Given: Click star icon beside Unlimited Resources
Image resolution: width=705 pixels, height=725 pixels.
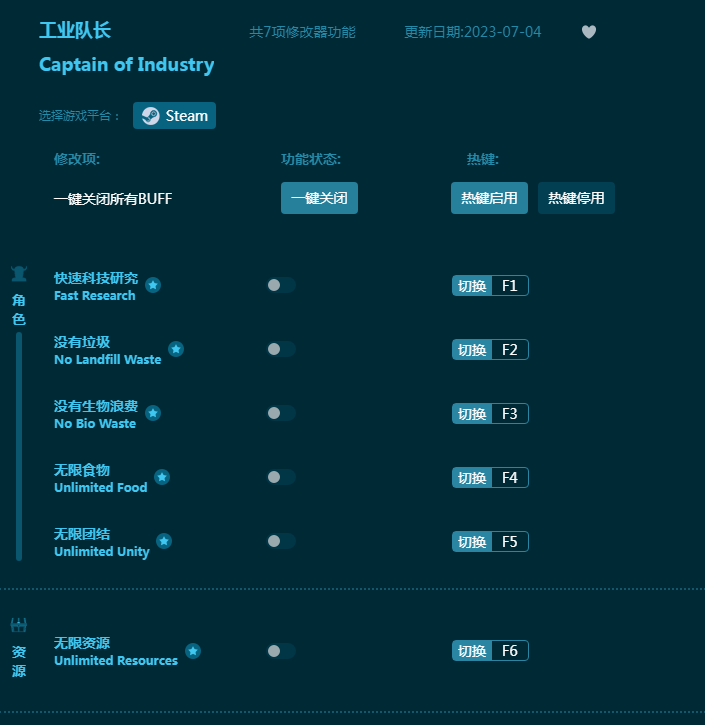Looking at the screenshot, I should (x=193, y=651).
